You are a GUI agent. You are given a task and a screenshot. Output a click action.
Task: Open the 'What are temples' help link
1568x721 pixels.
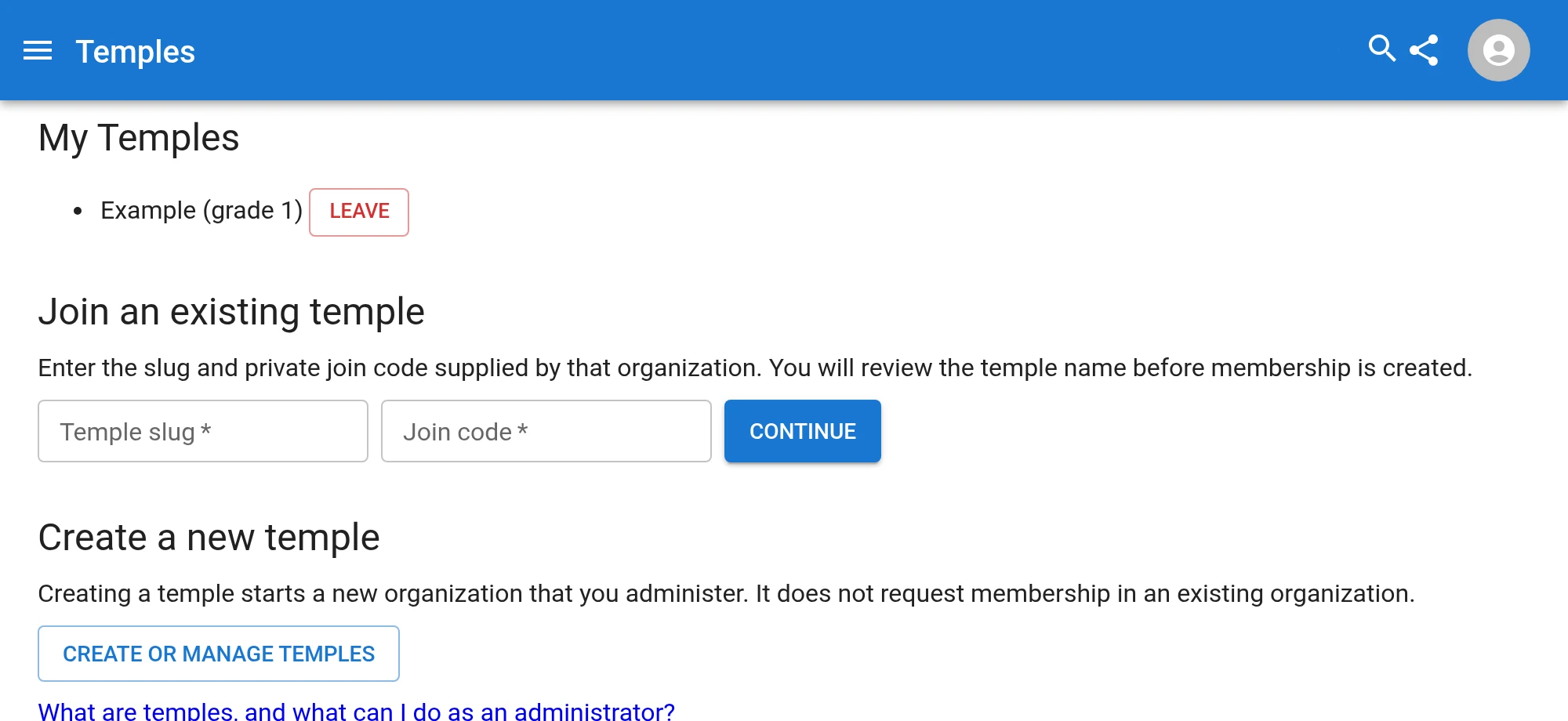(x=357, y=711)
